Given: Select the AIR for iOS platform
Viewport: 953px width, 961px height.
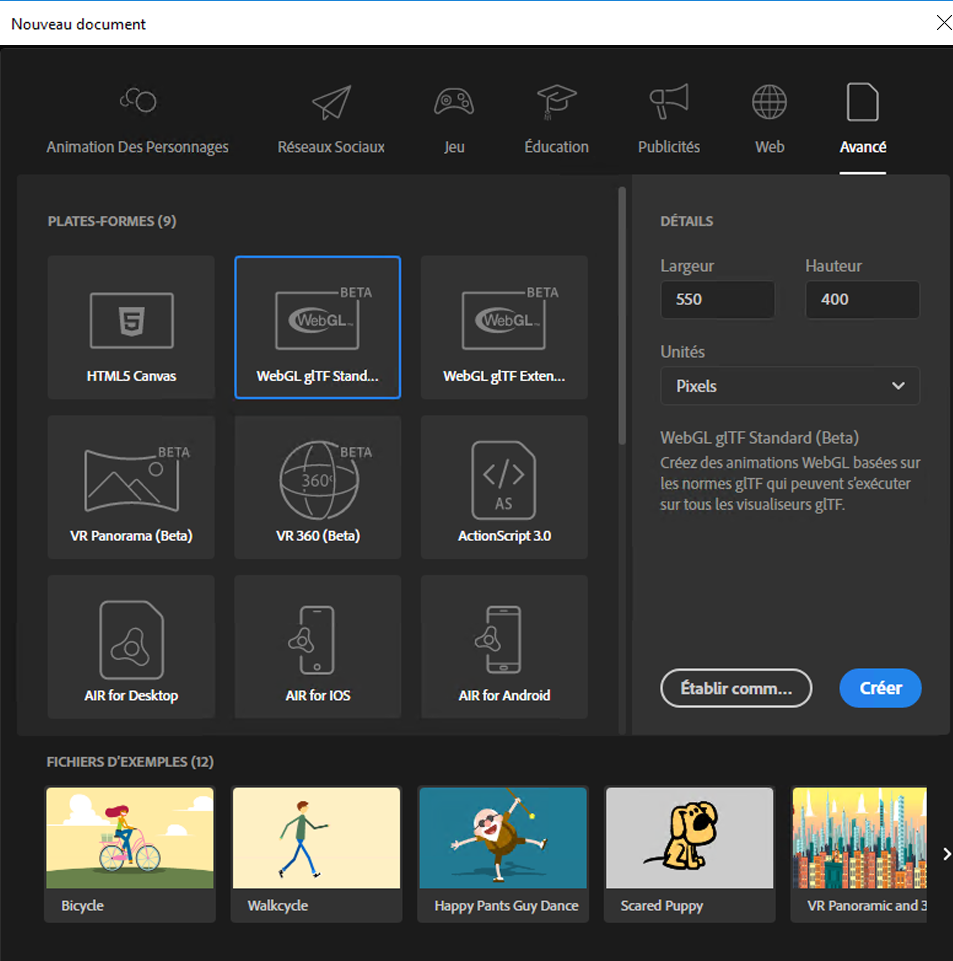Looking at the screenshot, I should (317, 646).
